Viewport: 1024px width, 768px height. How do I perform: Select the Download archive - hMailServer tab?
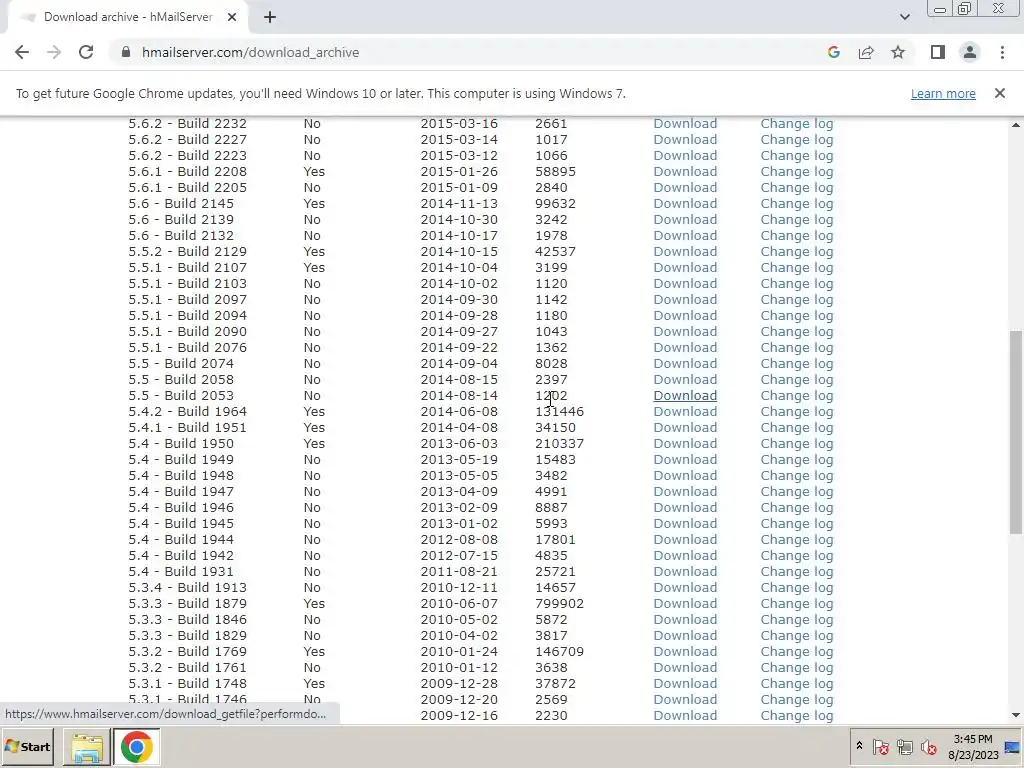pos(127,17)
